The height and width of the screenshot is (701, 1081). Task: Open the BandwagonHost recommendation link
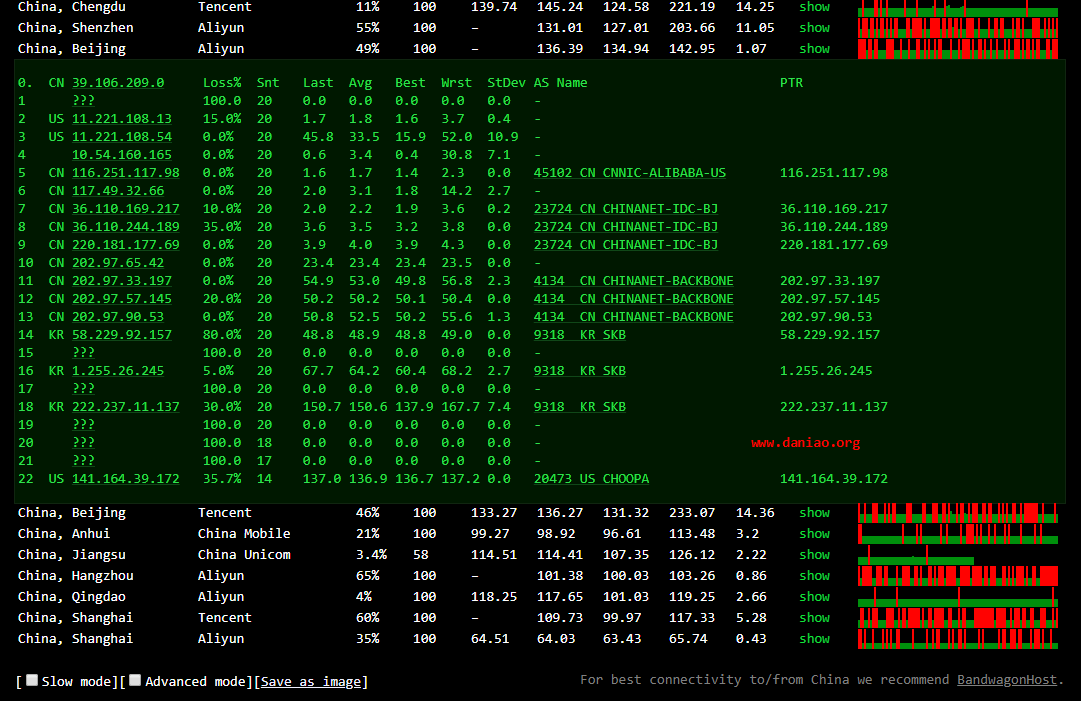pyautogui.click(x=1006, y=680)
